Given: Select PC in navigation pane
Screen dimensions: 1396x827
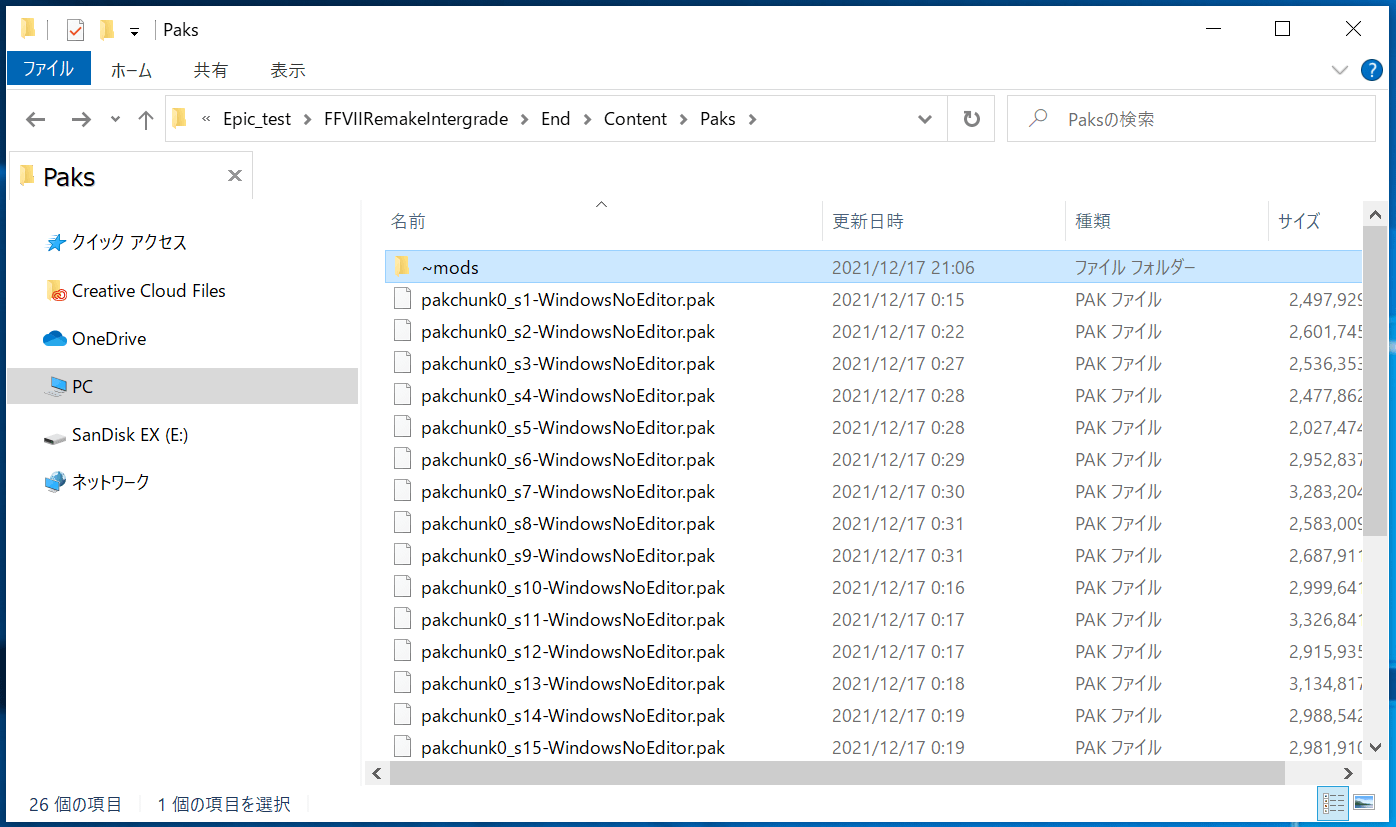Looking at the screenshot, I should [x=182, y=386].
